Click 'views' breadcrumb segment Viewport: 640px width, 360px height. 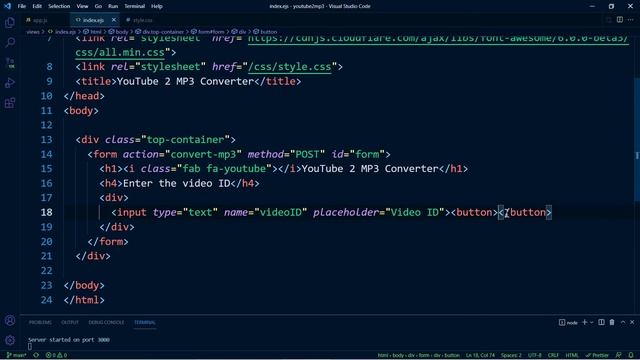click(33, 31)
